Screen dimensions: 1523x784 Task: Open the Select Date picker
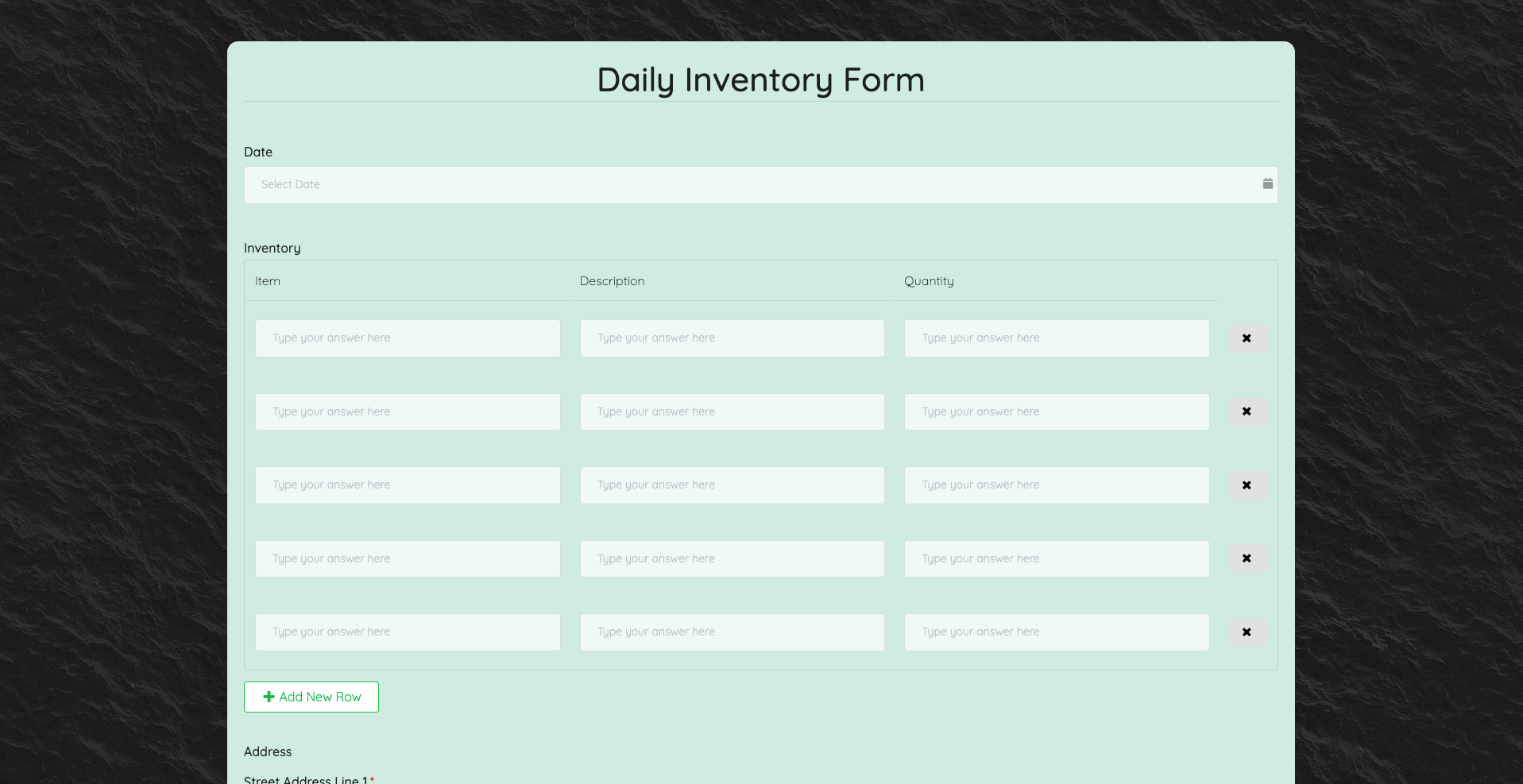tap(715, 184)
